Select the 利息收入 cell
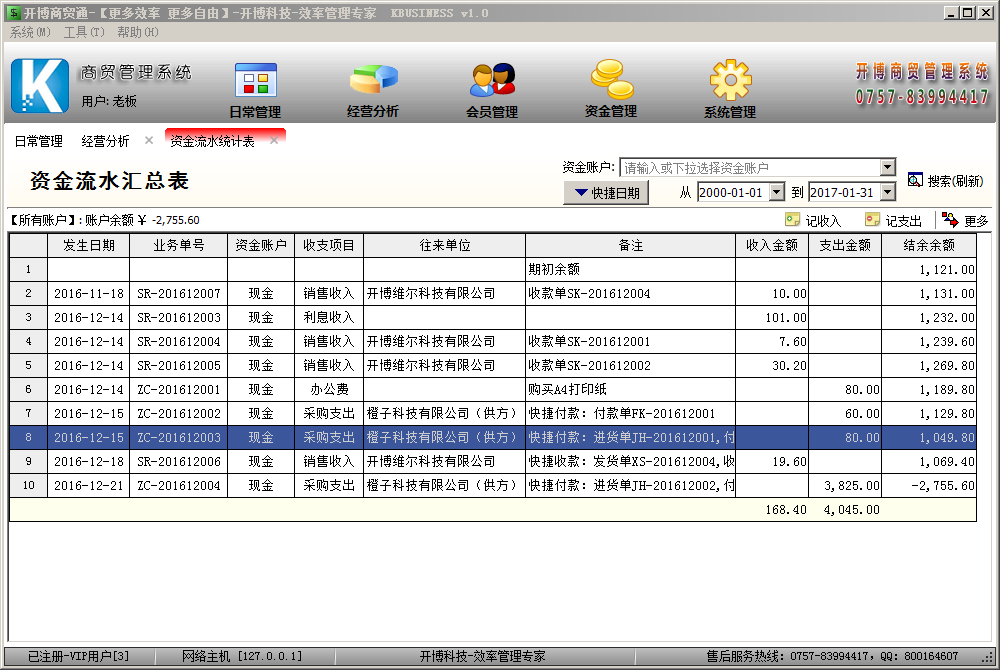 [x=328, y=317]
